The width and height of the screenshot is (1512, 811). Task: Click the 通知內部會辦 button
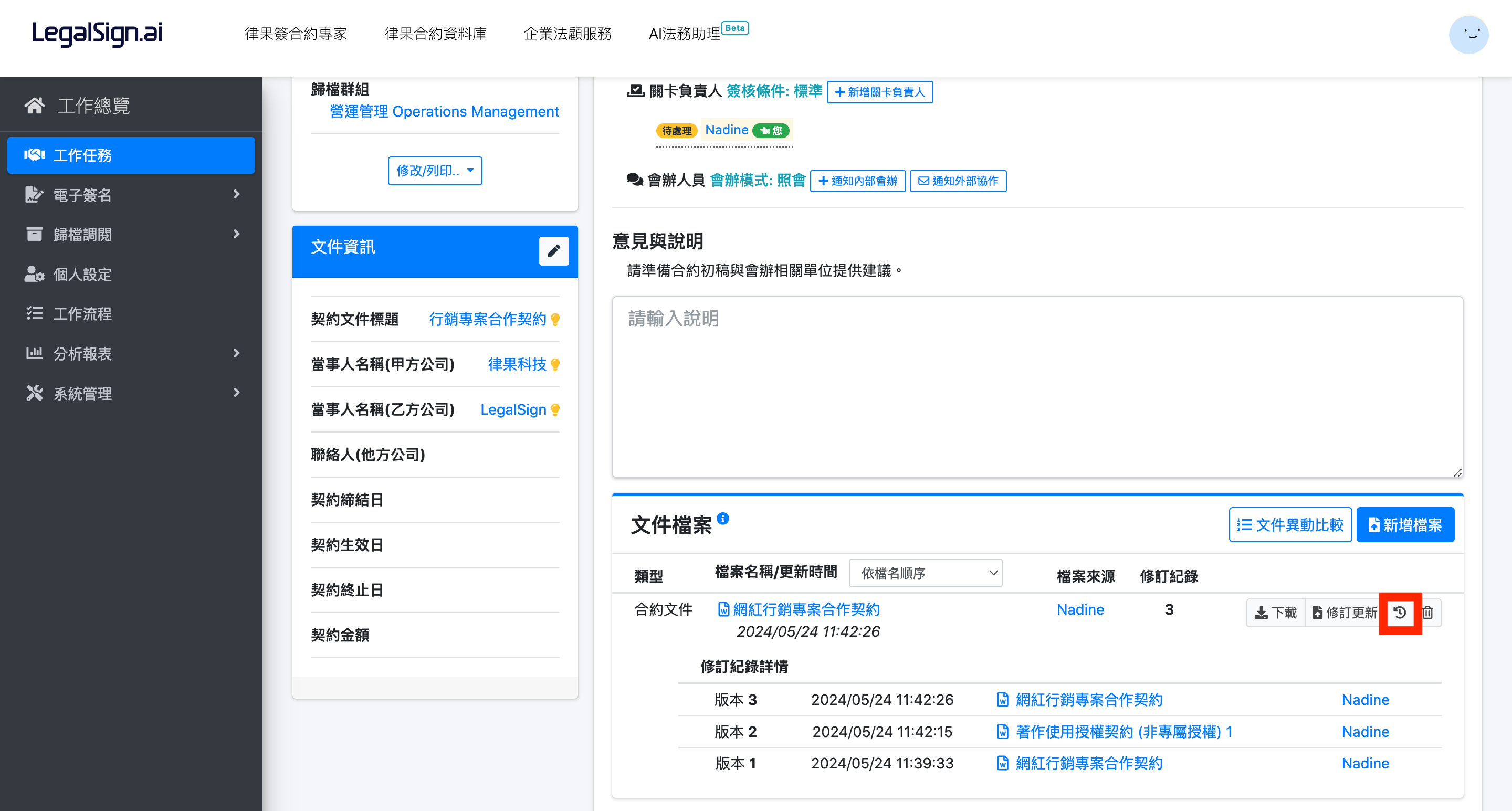[857, 181]
